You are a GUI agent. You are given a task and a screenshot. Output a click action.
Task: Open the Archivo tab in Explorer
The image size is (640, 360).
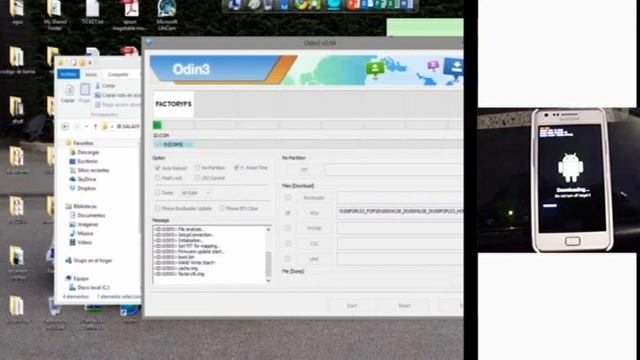coord(69,74)
